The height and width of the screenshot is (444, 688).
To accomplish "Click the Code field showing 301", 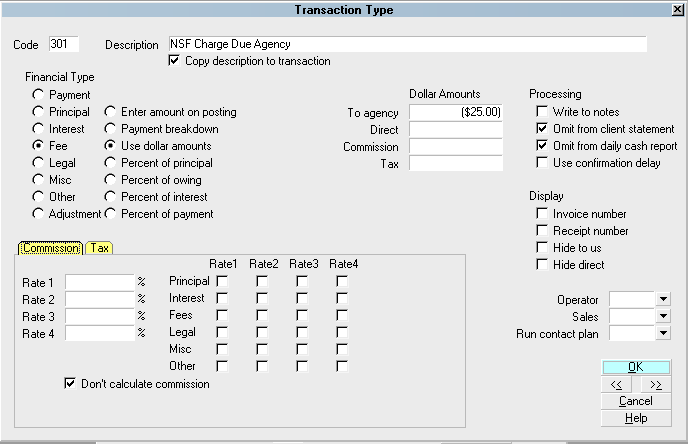I will [64, 44].
